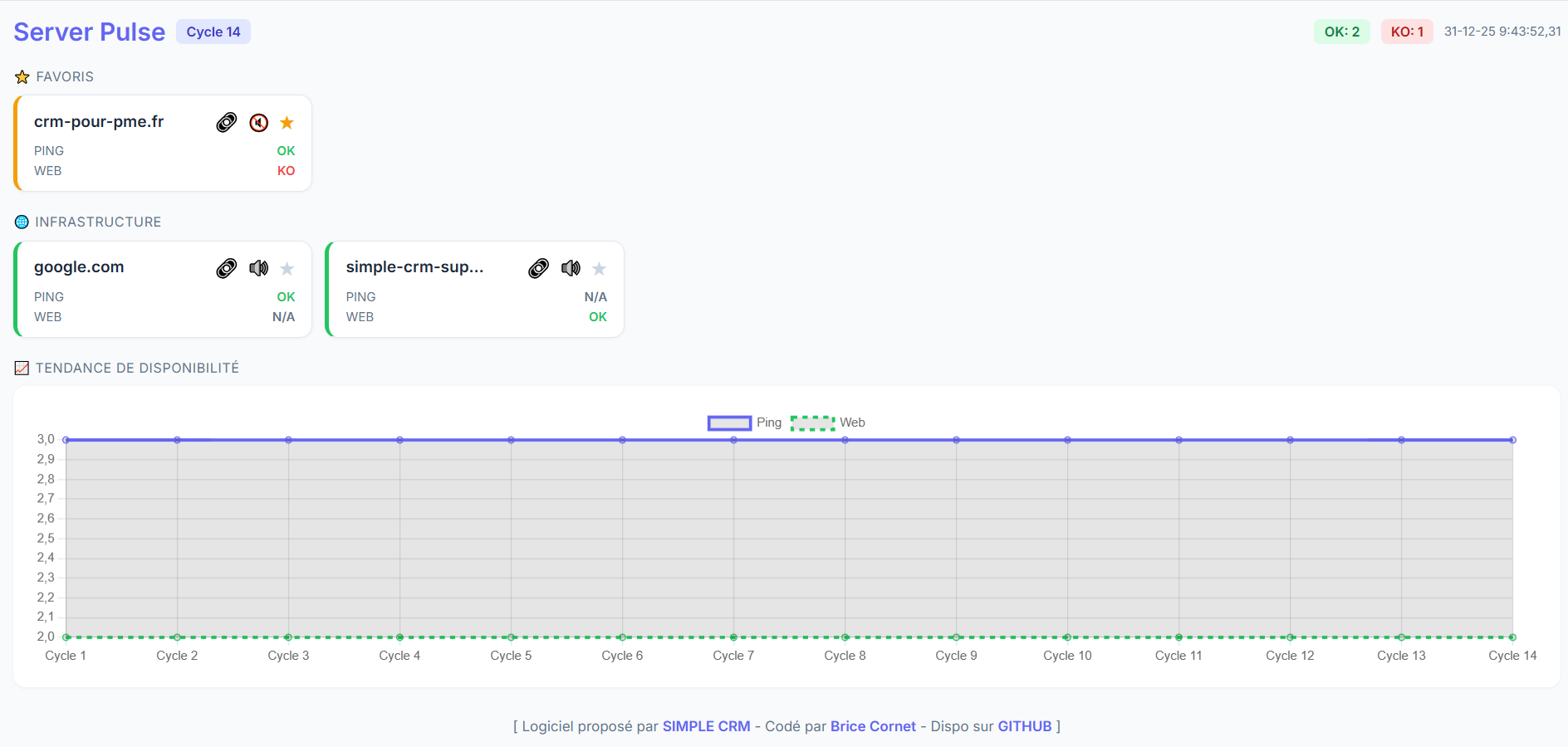Open the link icon on simple-crm-sup card
This screenshot has height=747, width=1568.
pos(538,268)
